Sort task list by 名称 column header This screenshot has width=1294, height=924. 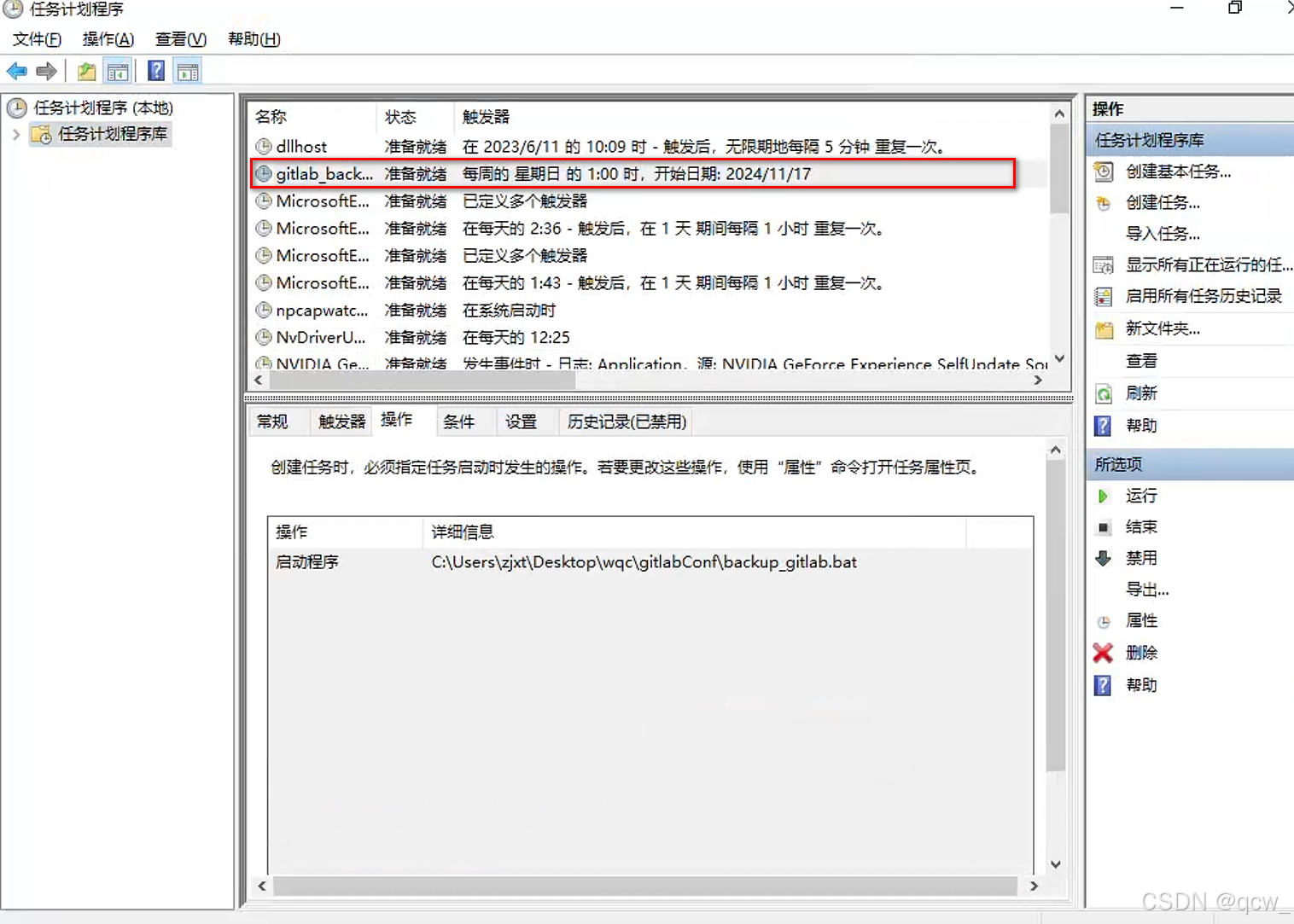tap(312, 117)
